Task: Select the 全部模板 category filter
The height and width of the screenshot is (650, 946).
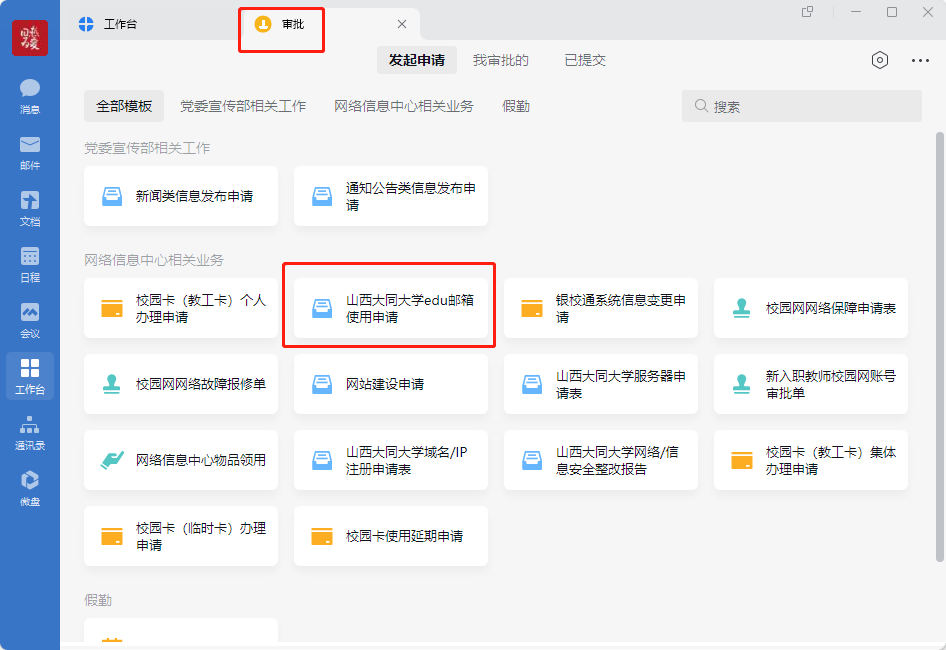Action: coord(124,106)
